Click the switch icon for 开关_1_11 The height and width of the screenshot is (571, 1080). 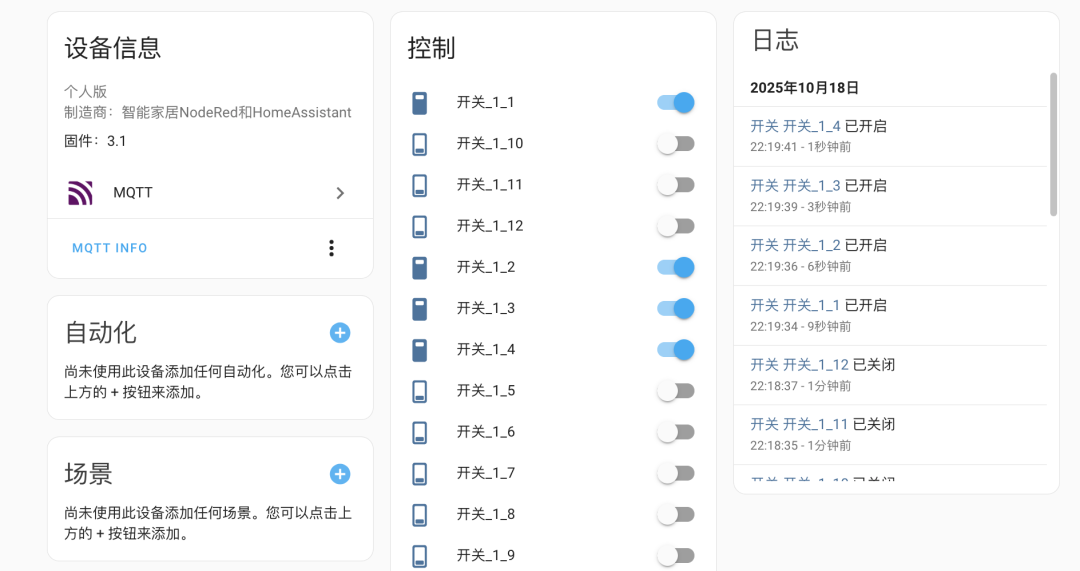coord(419,185)
